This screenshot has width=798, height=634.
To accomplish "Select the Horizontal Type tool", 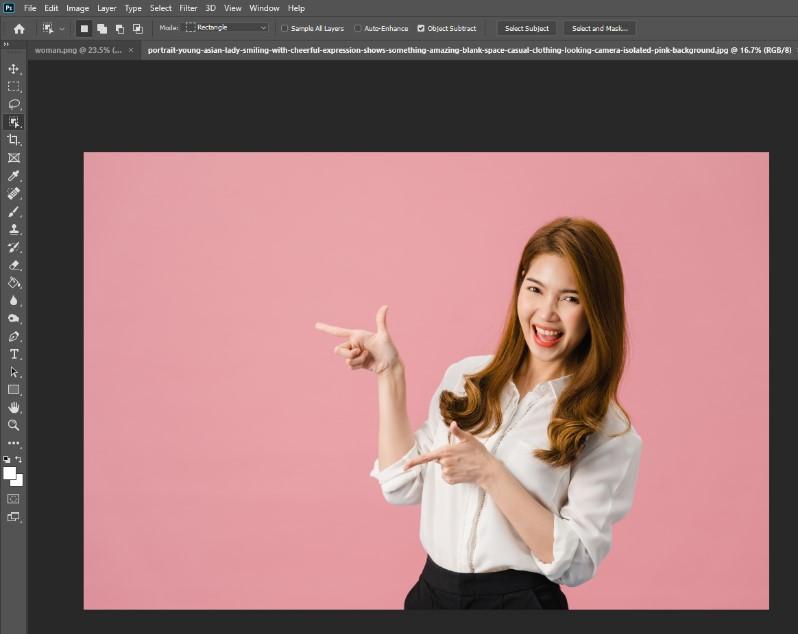I will [x=14, y=354].
